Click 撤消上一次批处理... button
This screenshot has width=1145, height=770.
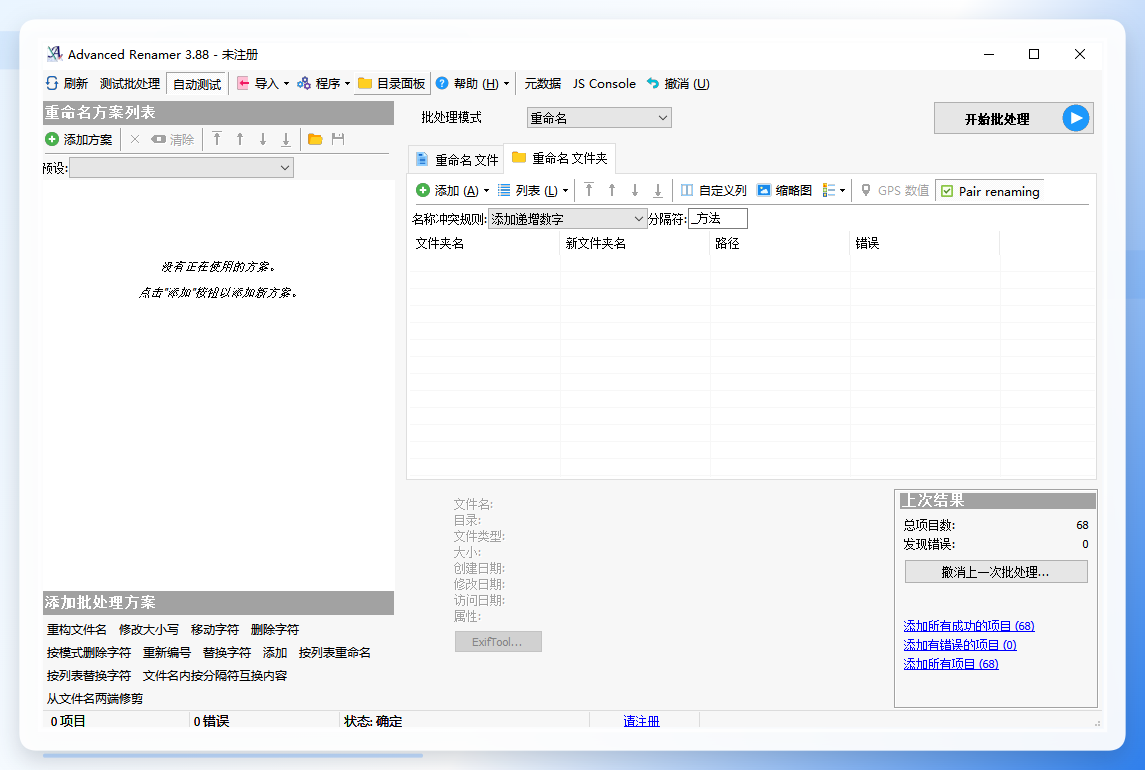[x=996, y=572]
